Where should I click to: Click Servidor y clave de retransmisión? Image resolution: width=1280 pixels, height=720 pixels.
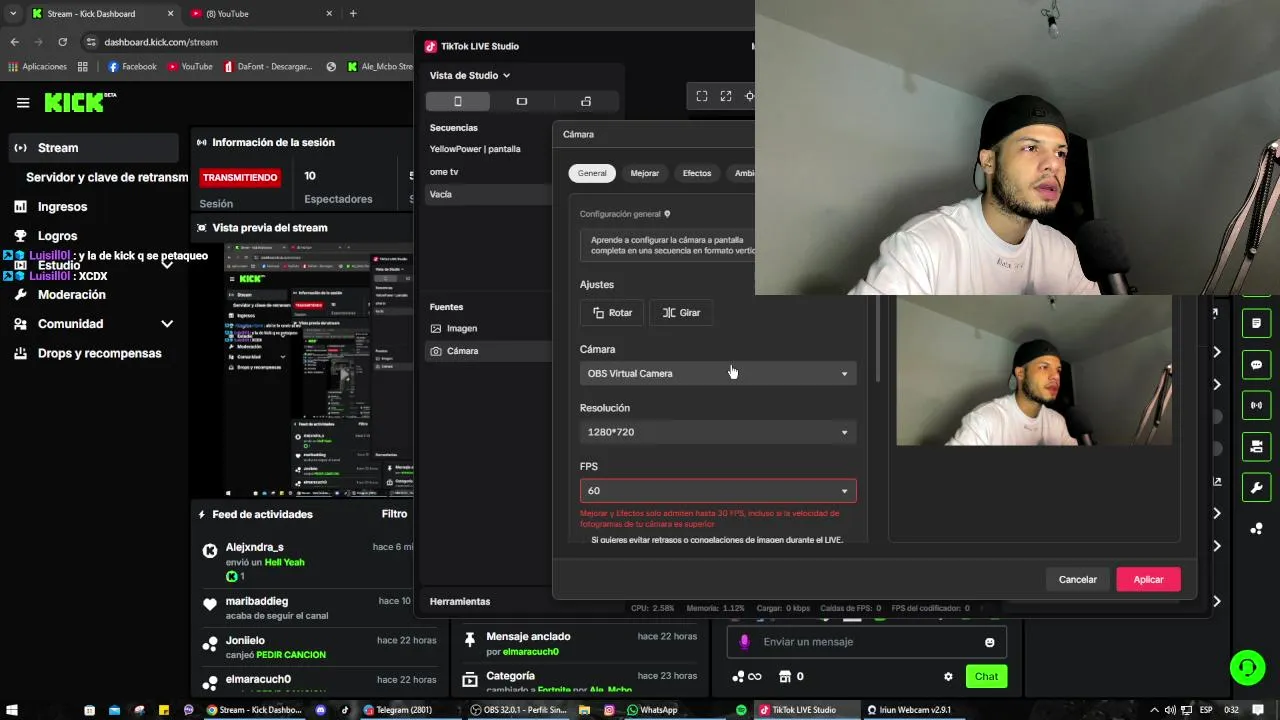coord(107,177)
